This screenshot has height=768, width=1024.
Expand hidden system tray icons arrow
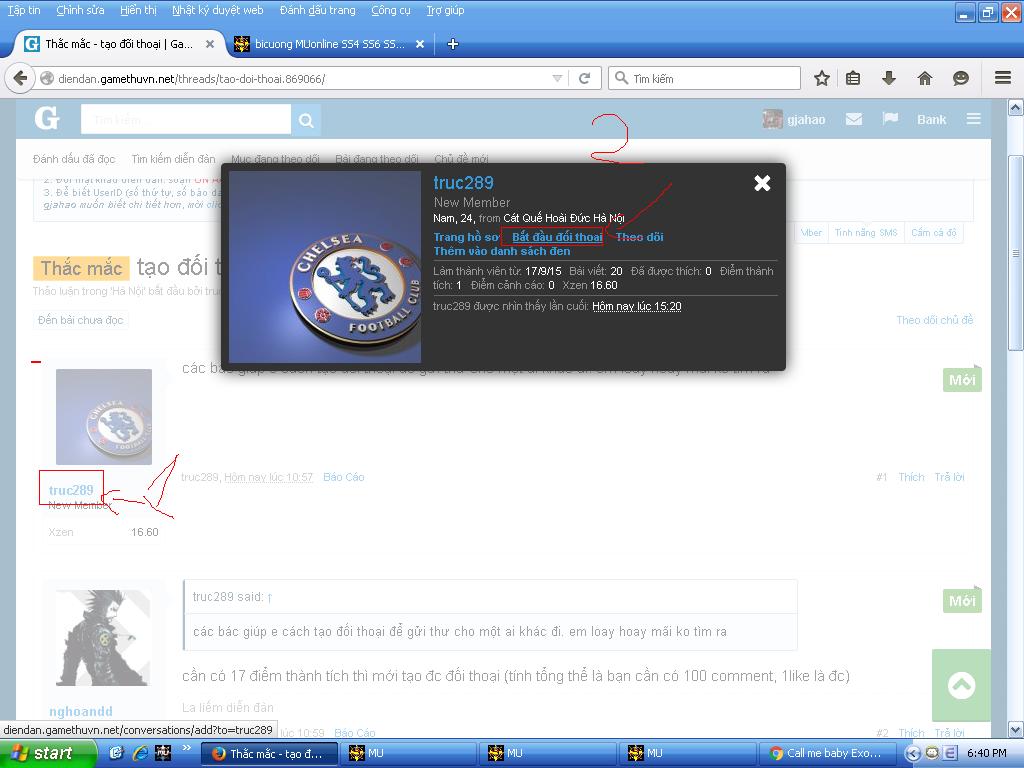[x=913, y=753]
